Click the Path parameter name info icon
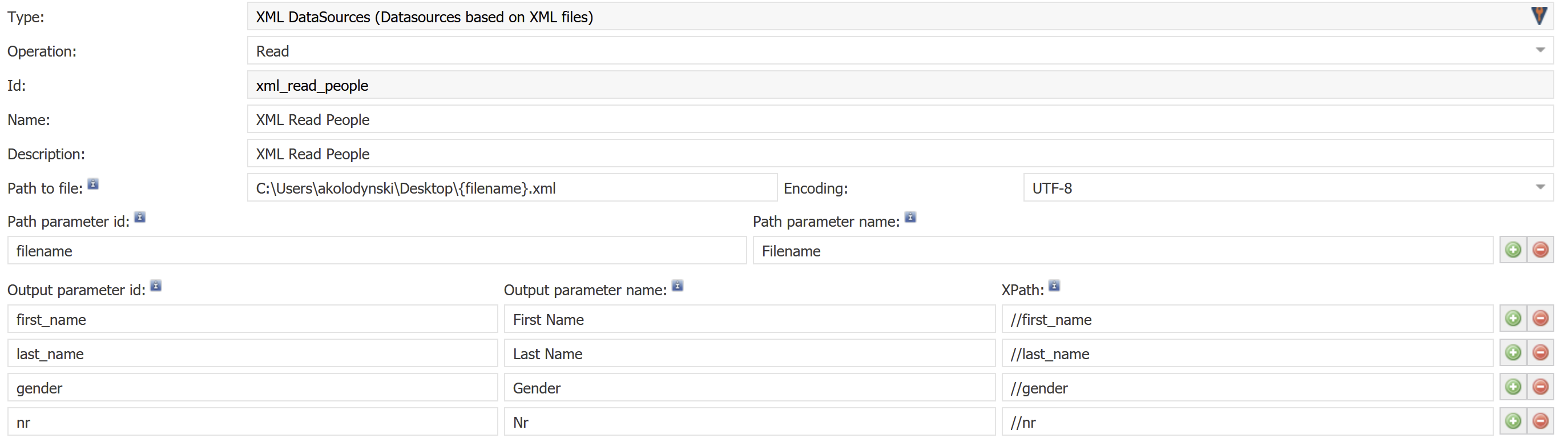The height and width of the screenshot is (446, 1568). (x=910, y=217)
